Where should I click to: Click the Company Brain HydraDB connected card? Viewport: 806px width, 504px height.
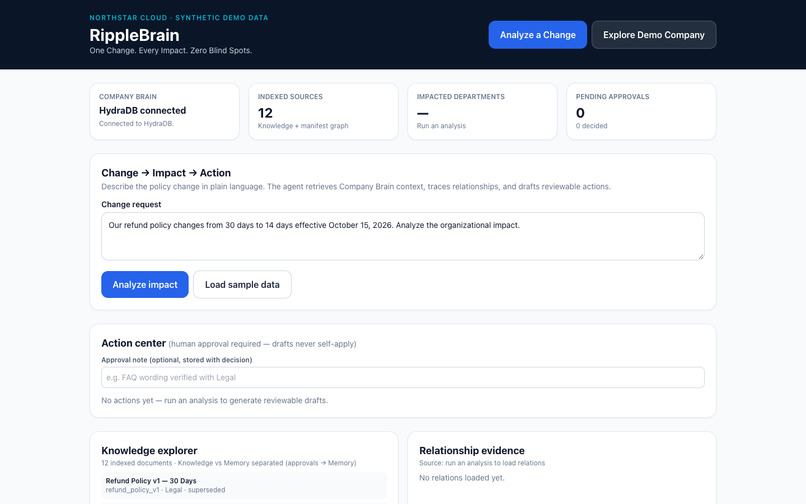click(164, 111)
